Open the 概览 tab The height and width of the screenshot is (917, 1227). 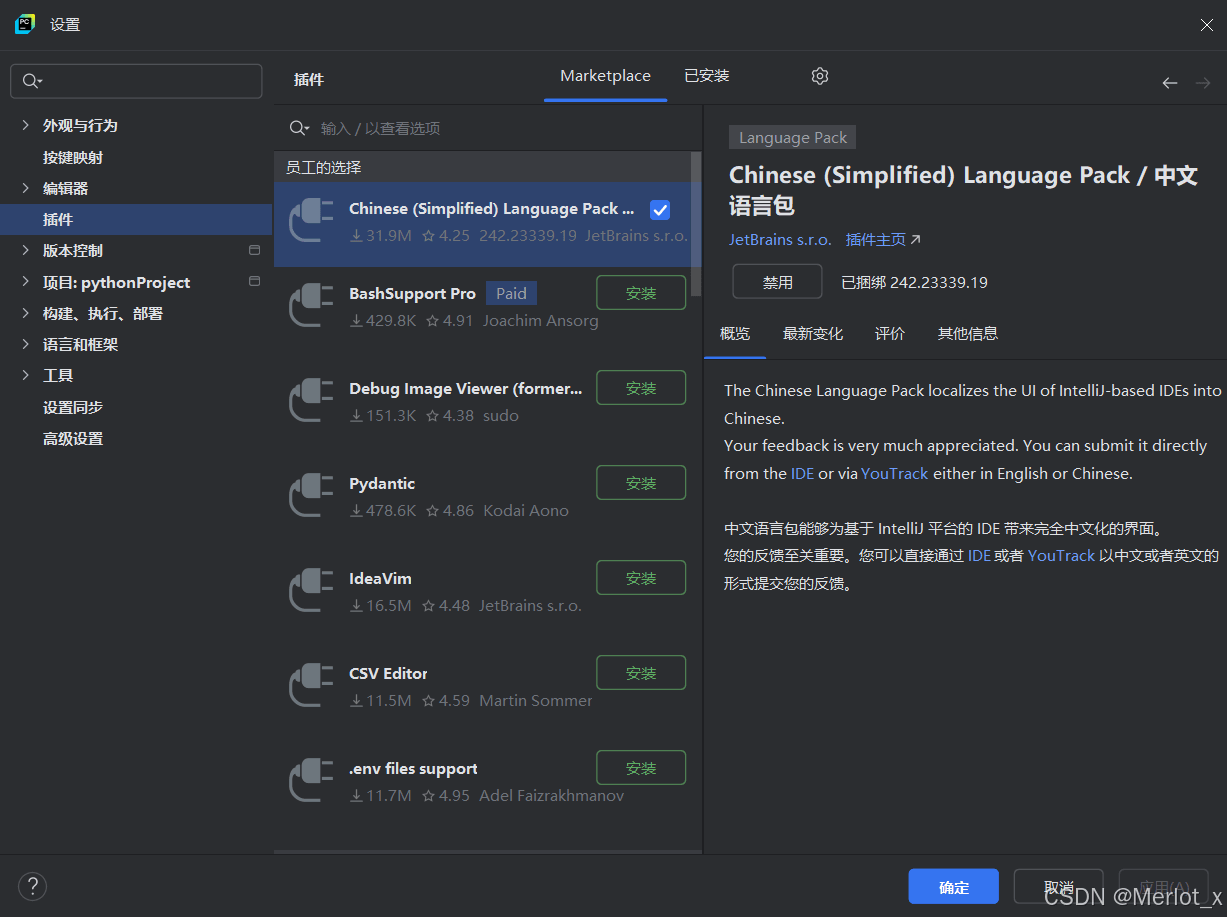(735, 334)
